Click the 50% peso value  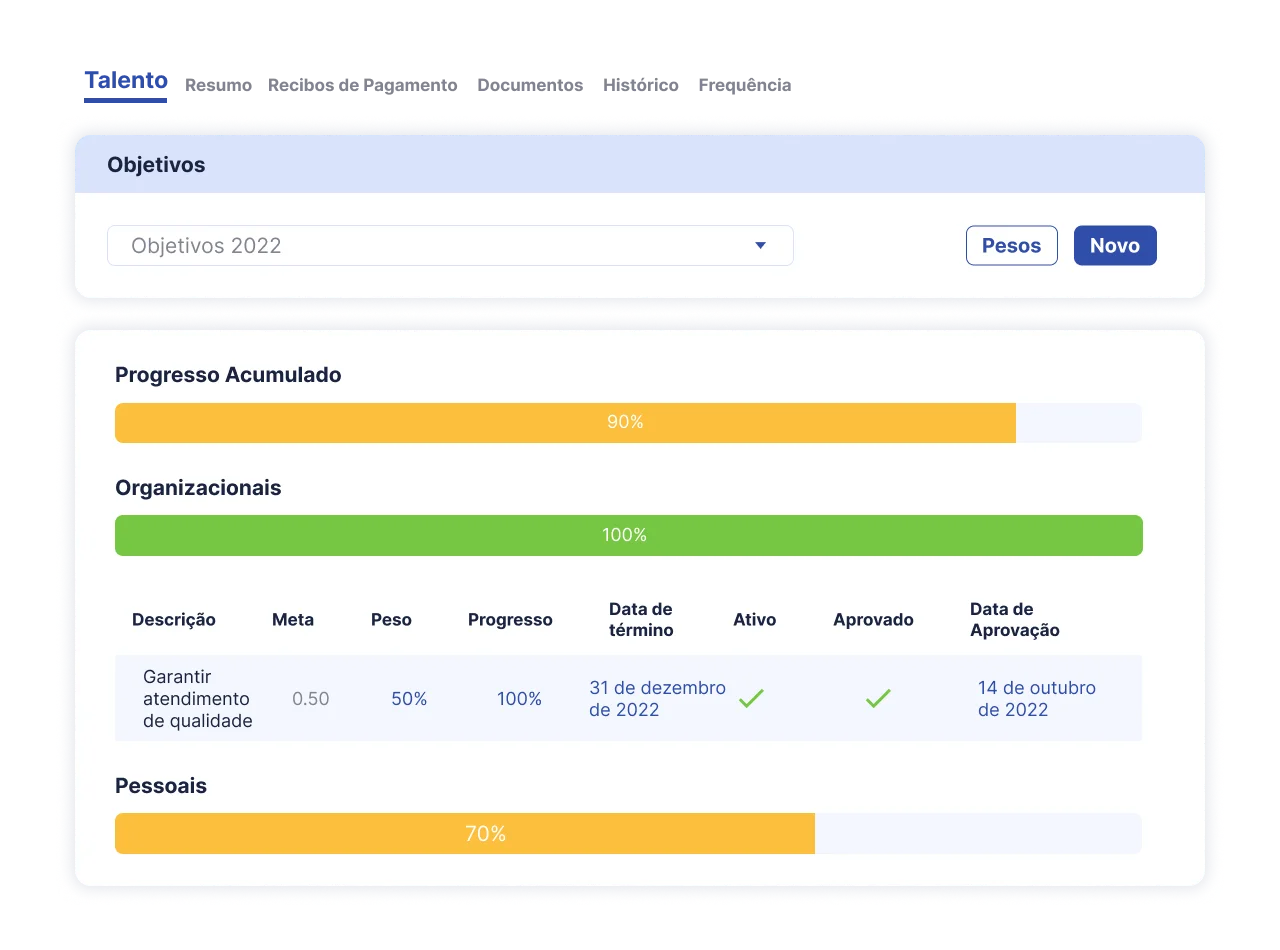[x=409, y=699]
